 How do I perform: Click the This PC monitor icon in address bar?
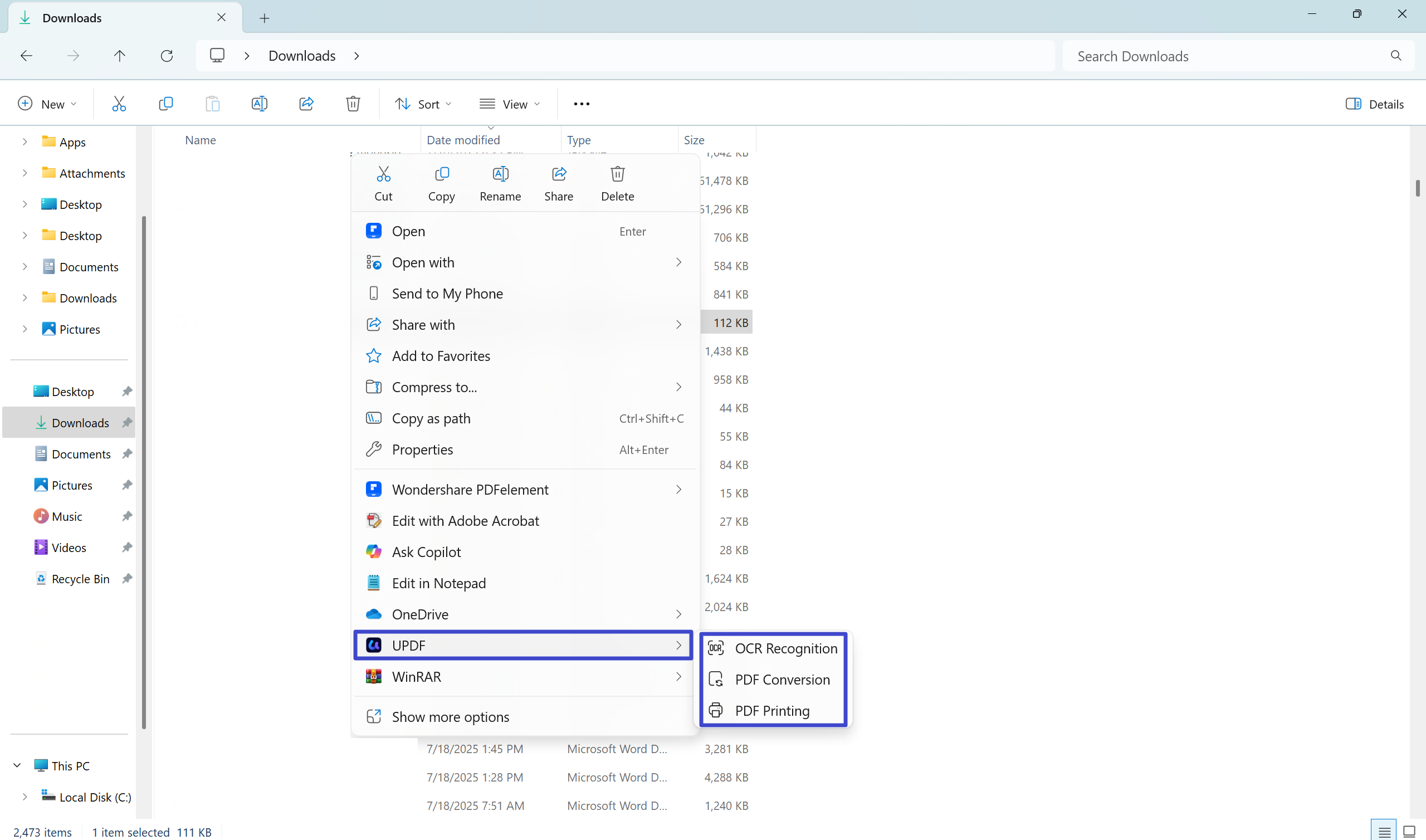[x=217, y=56]
